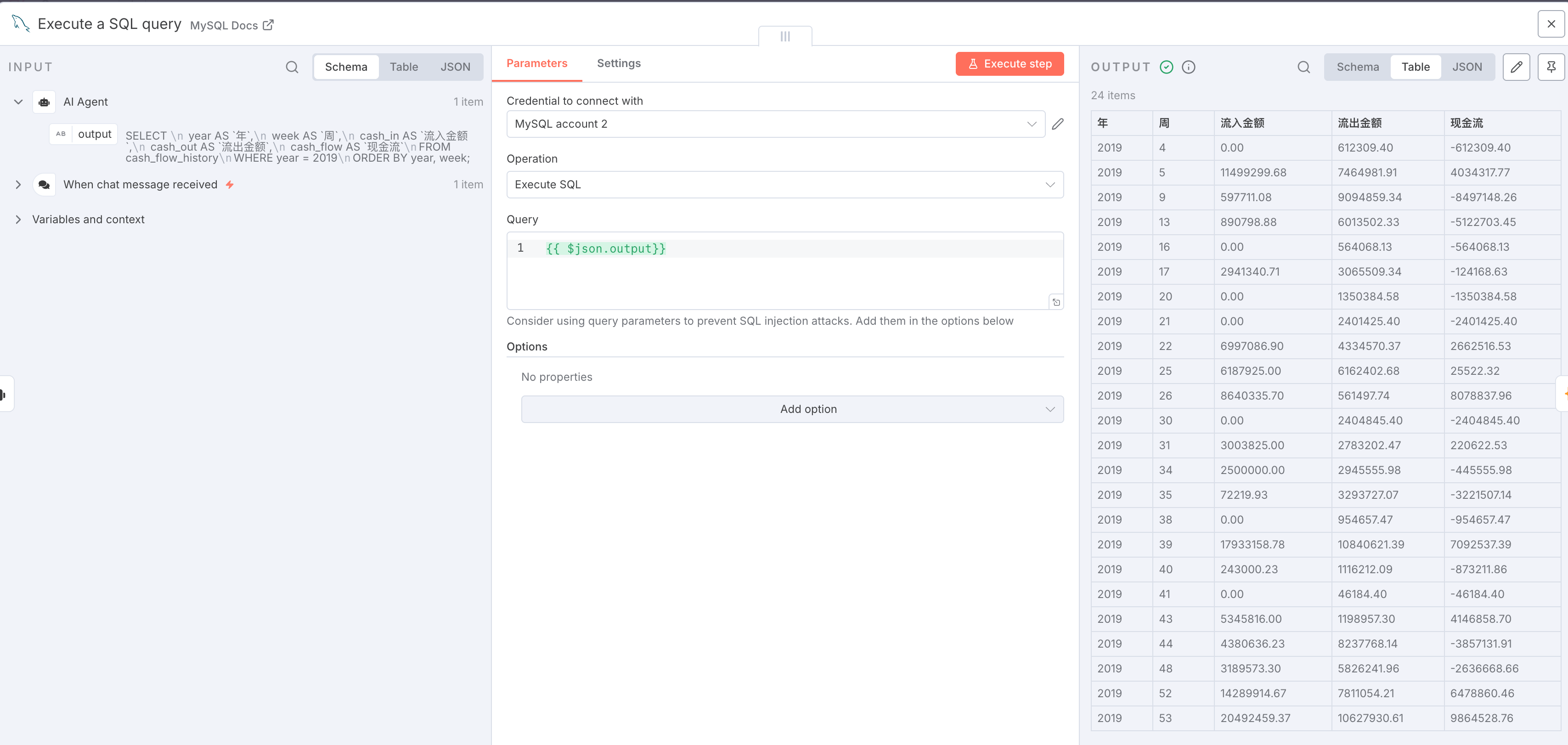The height and width of the screenshot is (745, 1568).
Task: Click the AI Agent robot icon
Action: point(45,102)
